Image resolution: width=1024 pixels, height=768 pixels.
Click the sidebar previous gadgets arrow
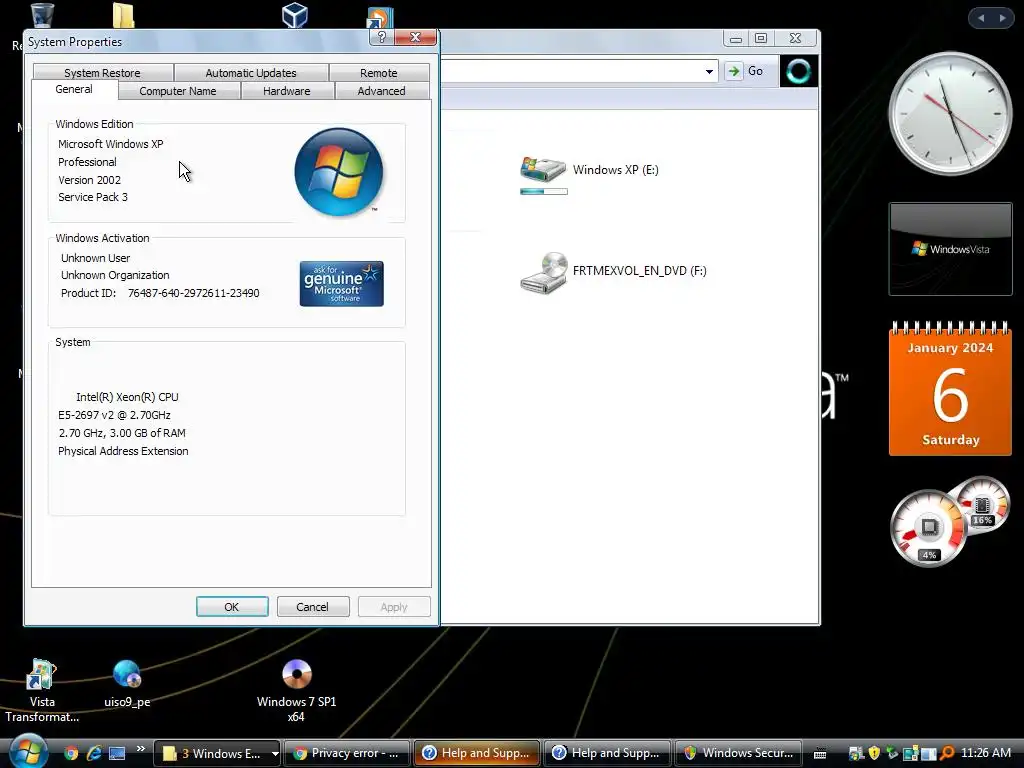click(x=981, y=18)
